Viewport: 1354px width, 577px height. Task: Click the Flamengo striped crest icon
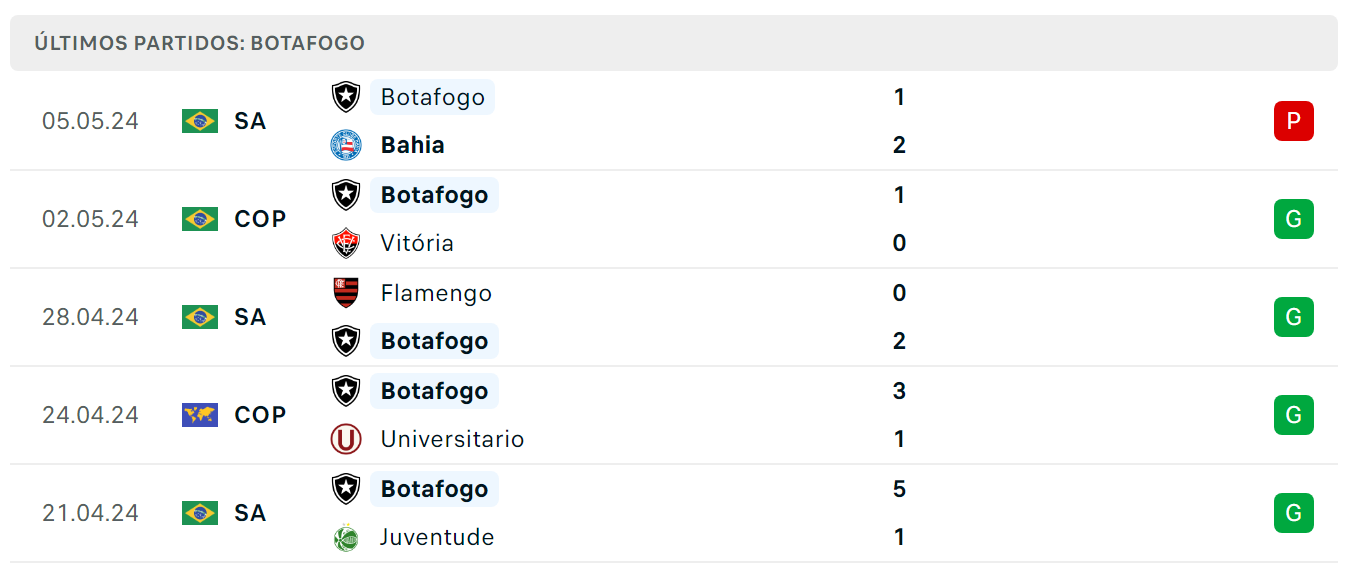346,293
